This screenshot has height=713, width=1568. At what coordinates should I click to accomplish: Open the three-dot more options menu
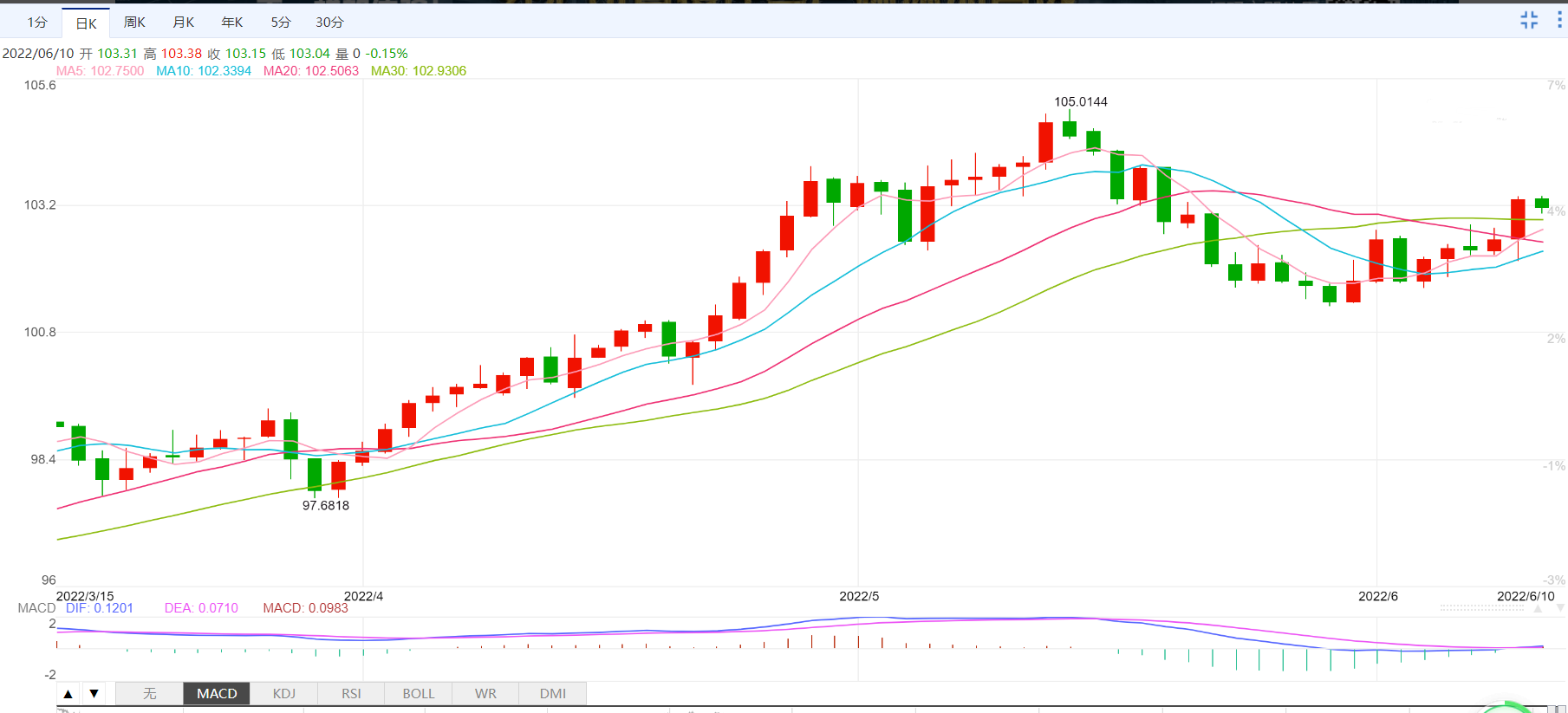click(x=1558, y=20)
